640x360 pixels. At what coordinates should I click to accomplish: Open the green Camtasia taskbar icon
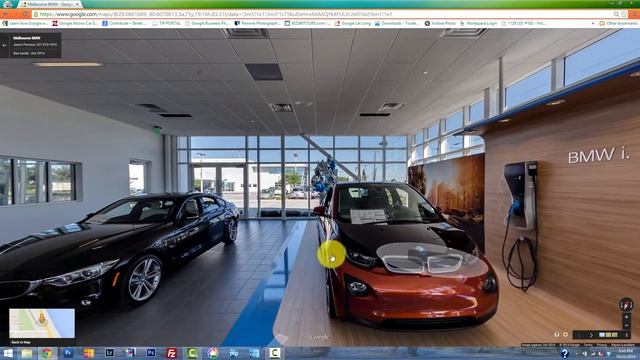coord(192,353)
